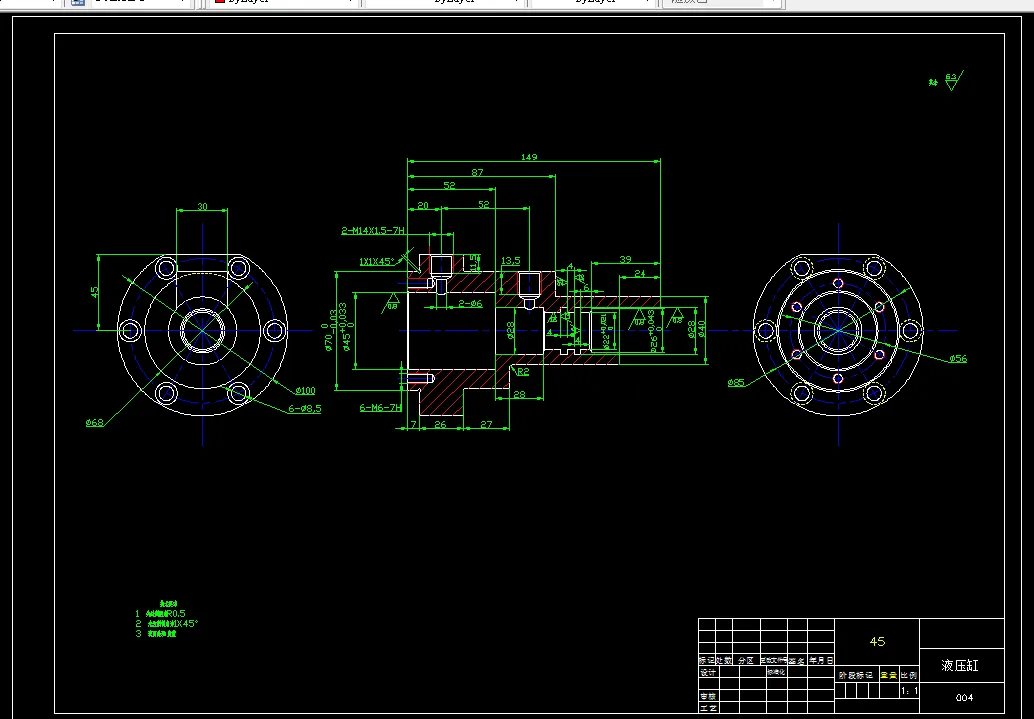This screenshot has width=1034, height=719.
Task: Click drawing number 004 in the title block
Action: 964,698
